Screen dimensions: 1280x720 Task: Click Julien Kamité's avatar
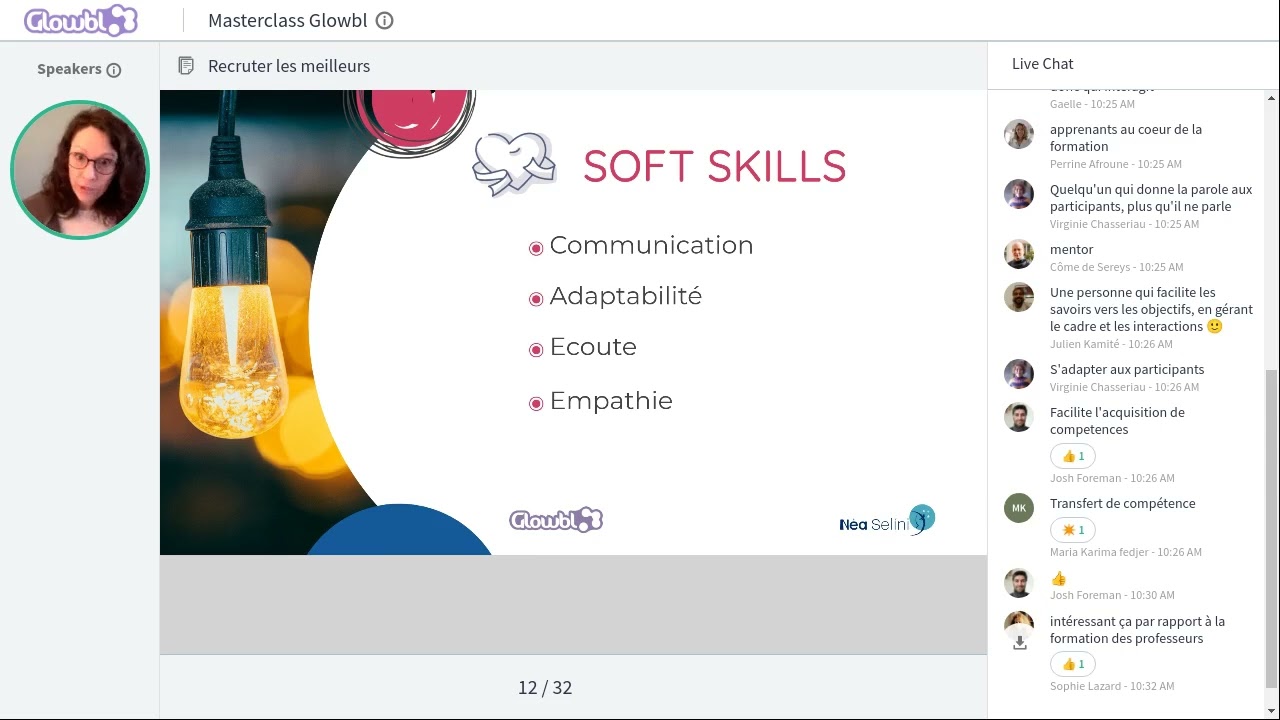tap(1019, 297)
